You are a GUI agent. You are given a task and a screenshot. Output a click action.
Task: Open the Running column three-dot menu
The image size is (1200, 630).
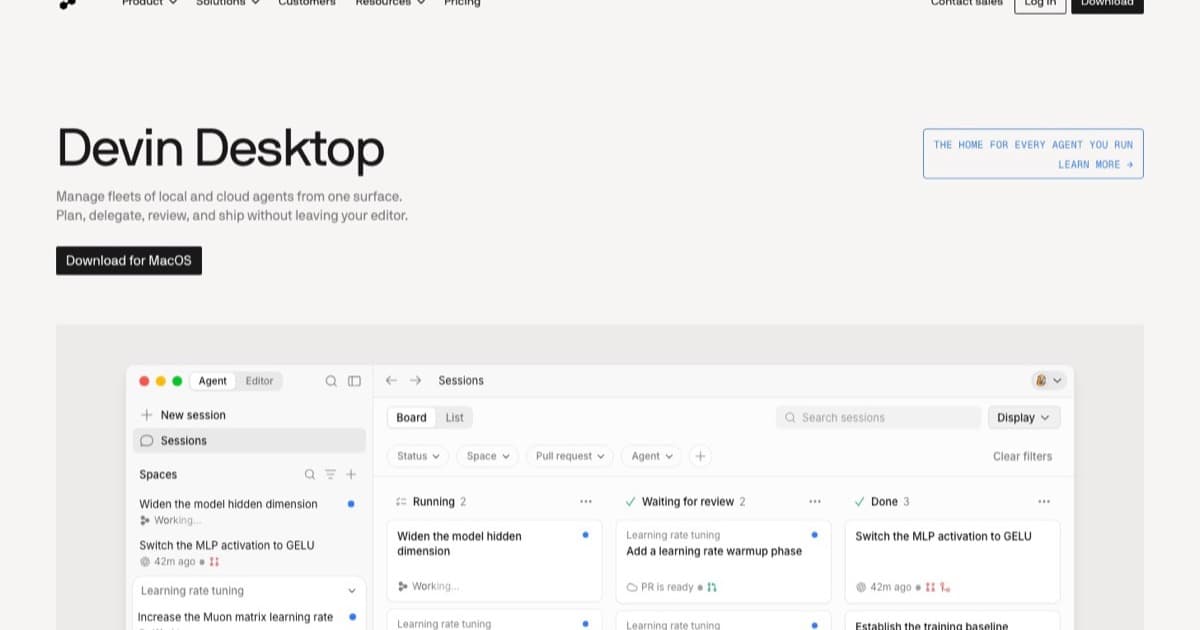pyautogui.click(x=586, y=502)
